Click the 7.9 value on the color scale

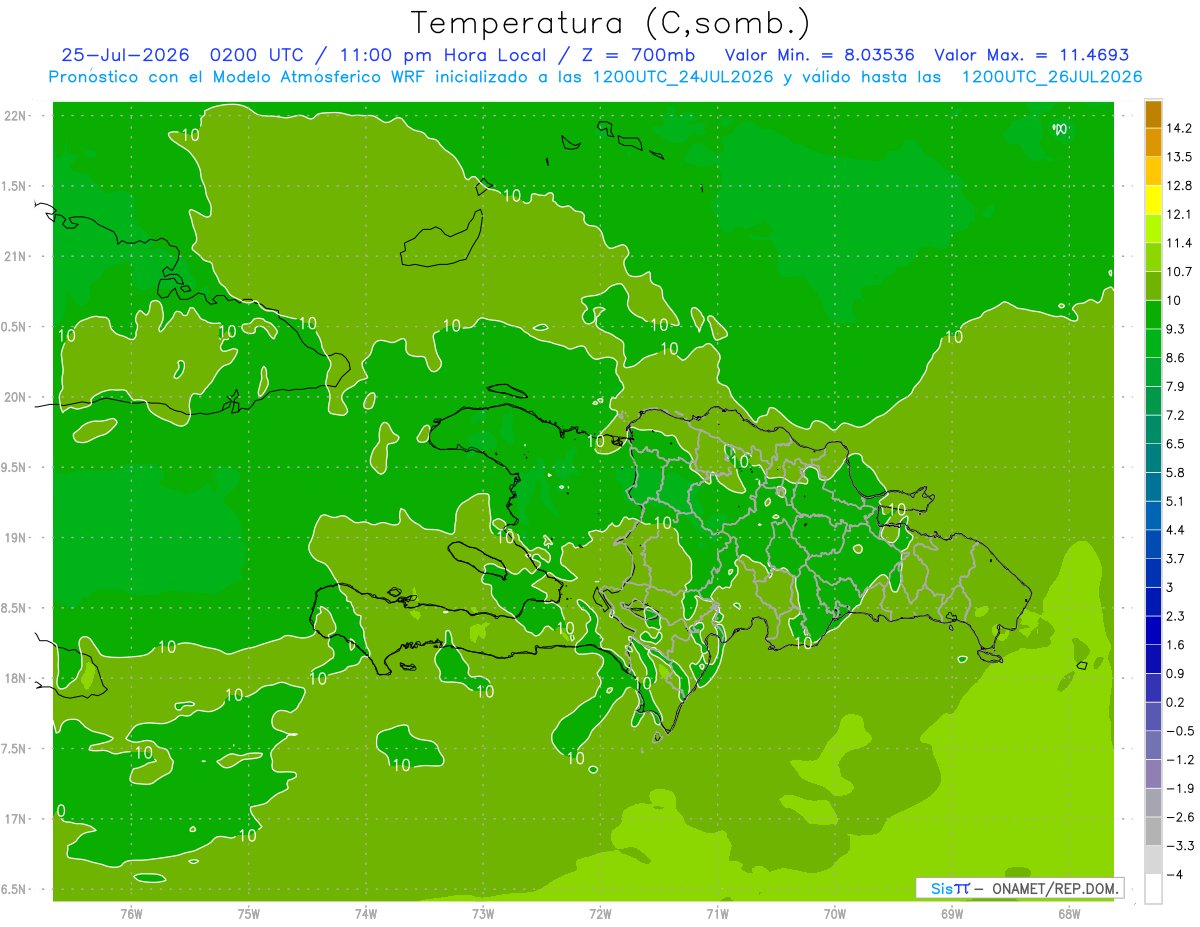(1175, 387)
